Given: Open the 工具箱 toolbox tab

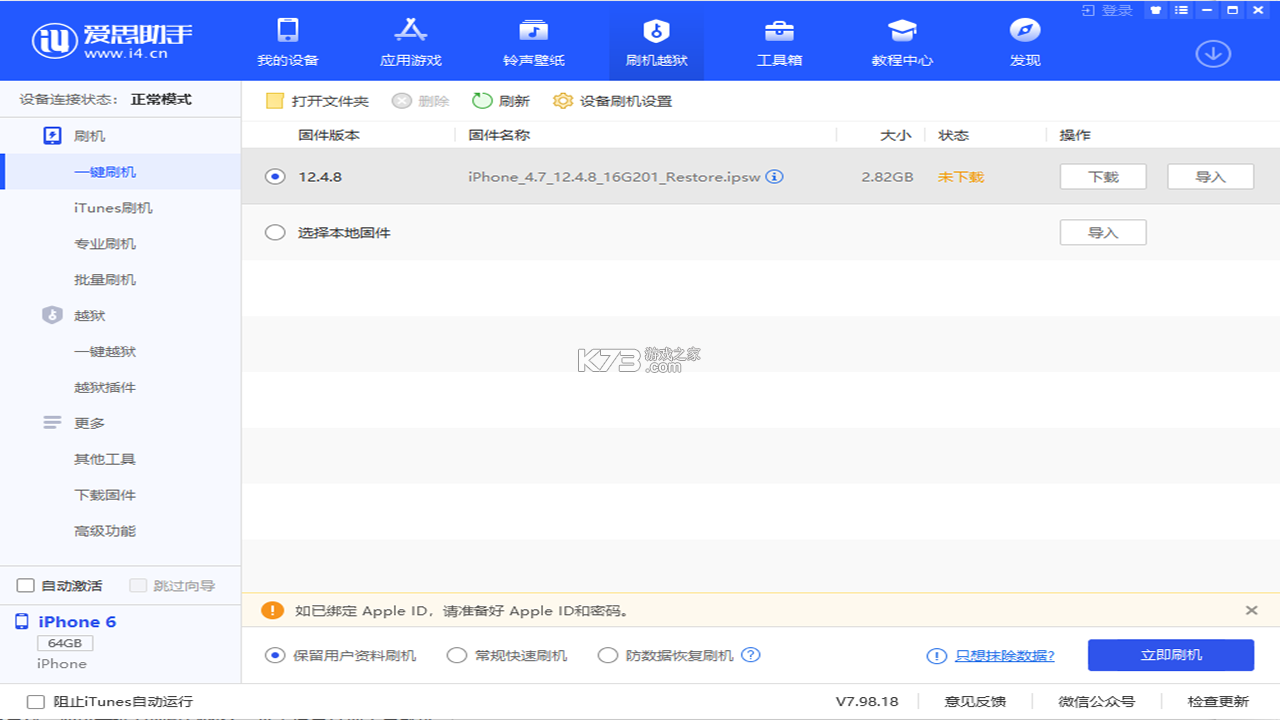Looking at the screenshot, I should point(779,41).
